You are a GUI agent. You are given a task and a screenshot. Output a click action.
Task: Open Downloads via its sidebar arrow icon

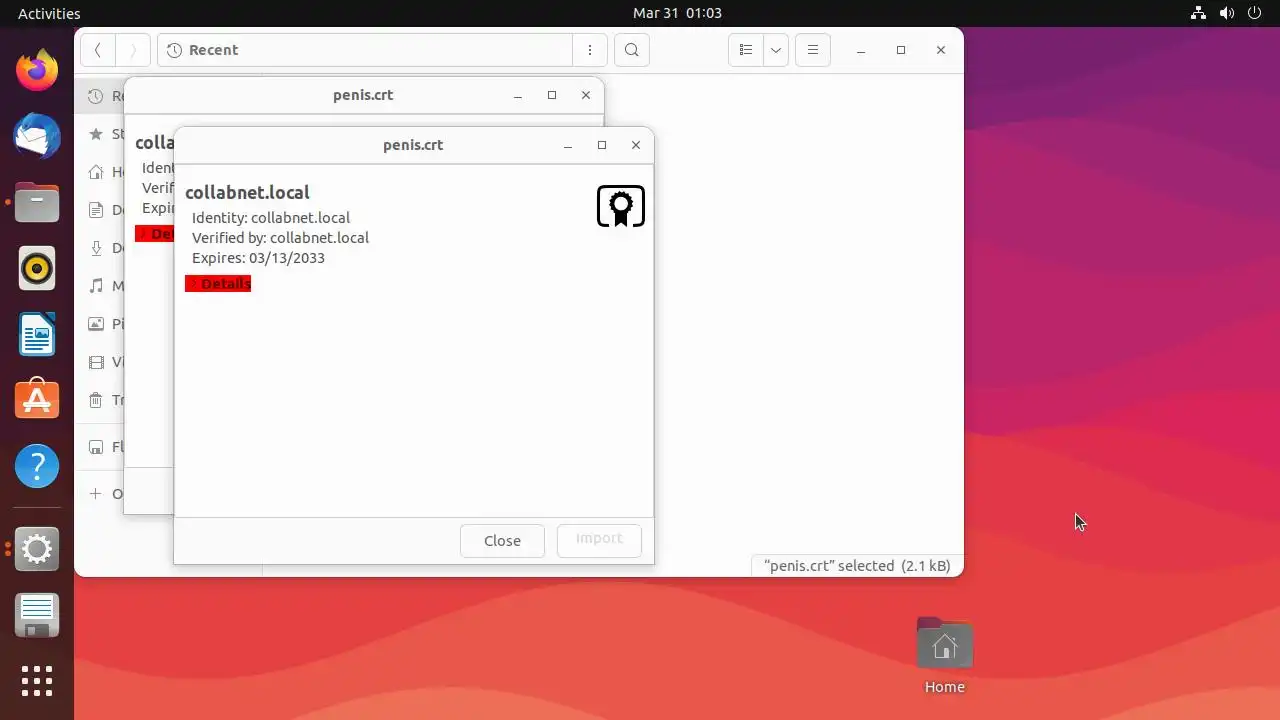click(96, 248)
